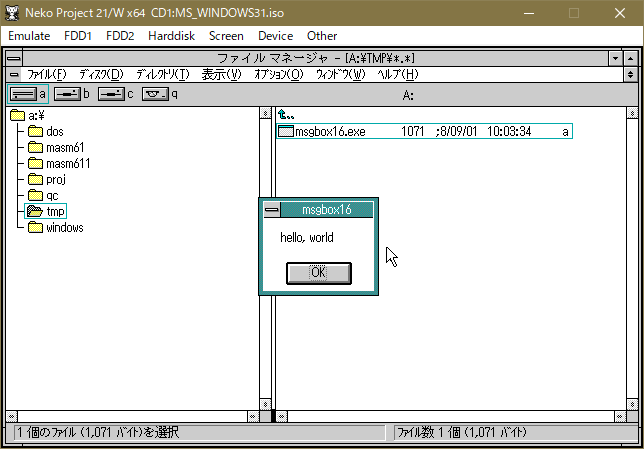The image size is (644, 449).
Task: Click the 10:03:34 time value
Action: (509, 131)
